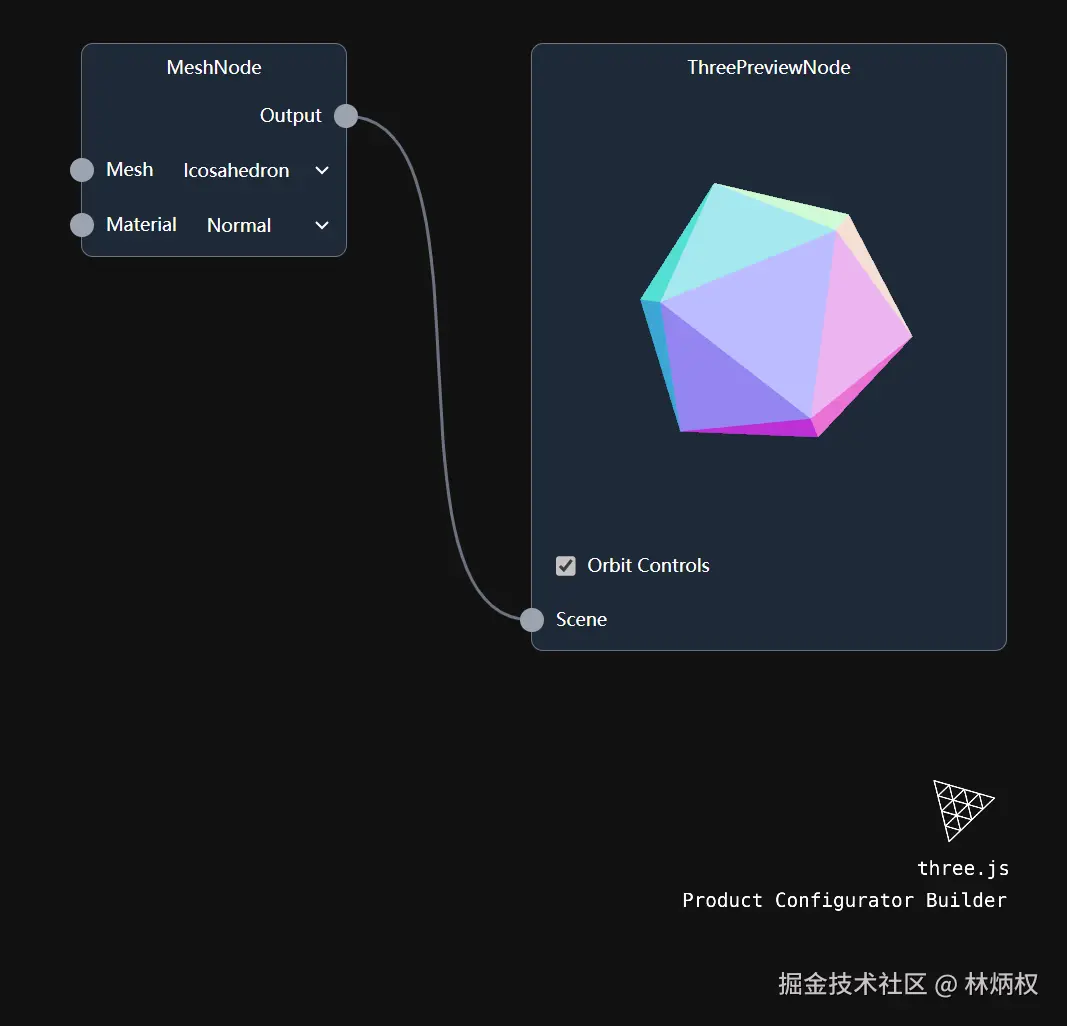Click the Material input socket
The width and height of the screenshot is (1067, 1026).
tap(82, 225)
